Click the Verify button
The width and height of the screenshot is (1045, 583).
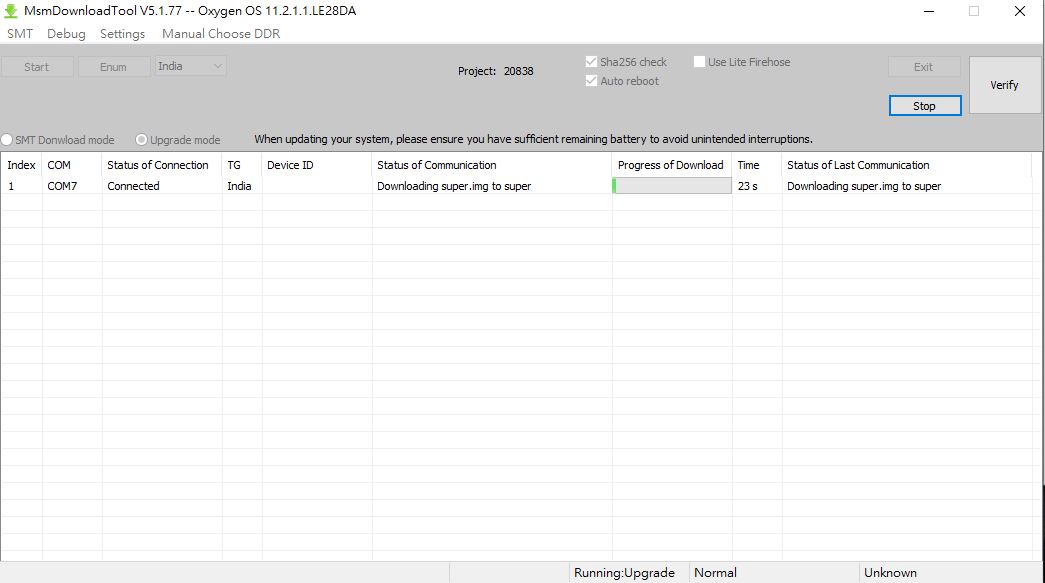(x=1004, y=85)
